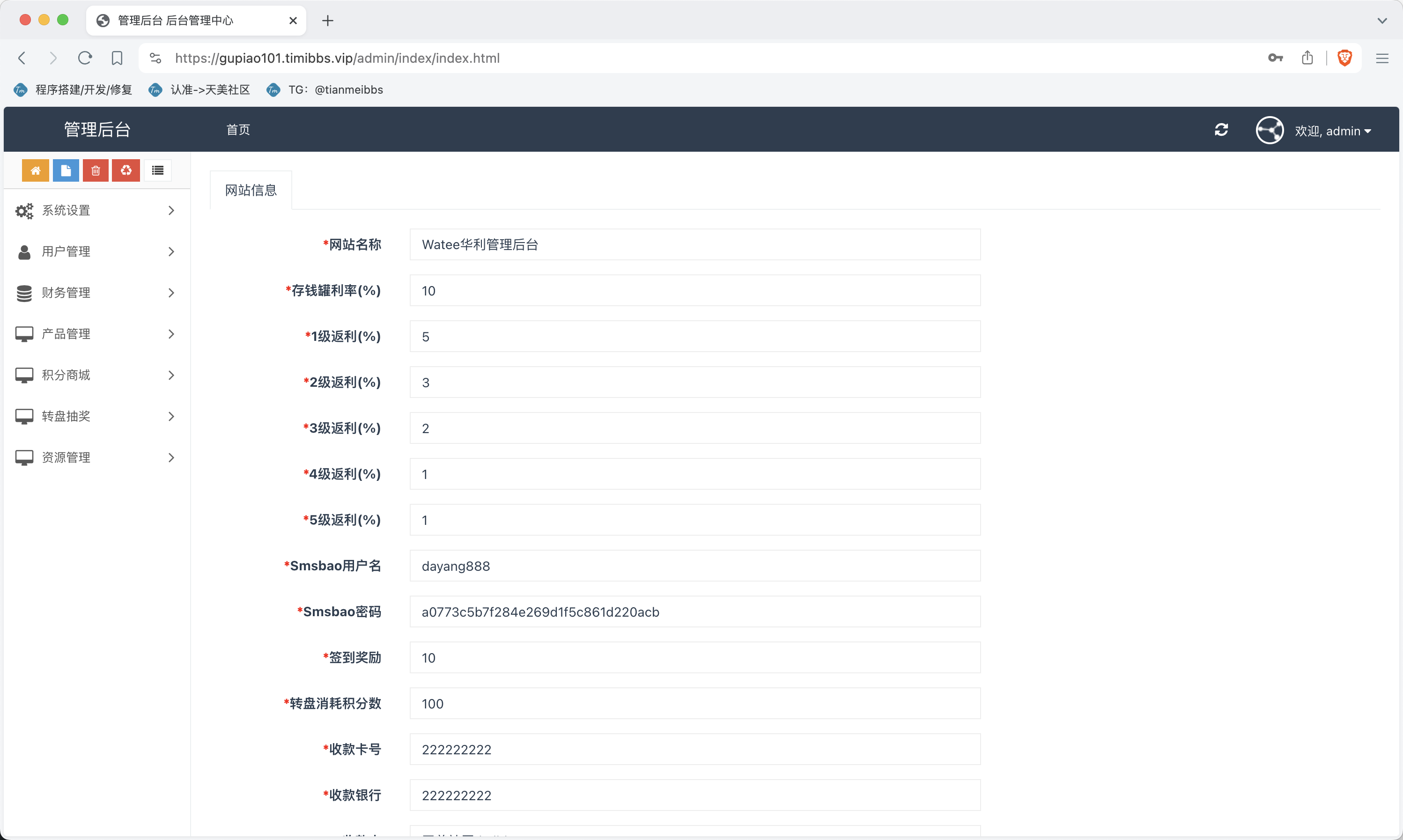Click the refresh icon in the dark header
Viewport: 1403px width, 840px height.
click(1221, 130)
